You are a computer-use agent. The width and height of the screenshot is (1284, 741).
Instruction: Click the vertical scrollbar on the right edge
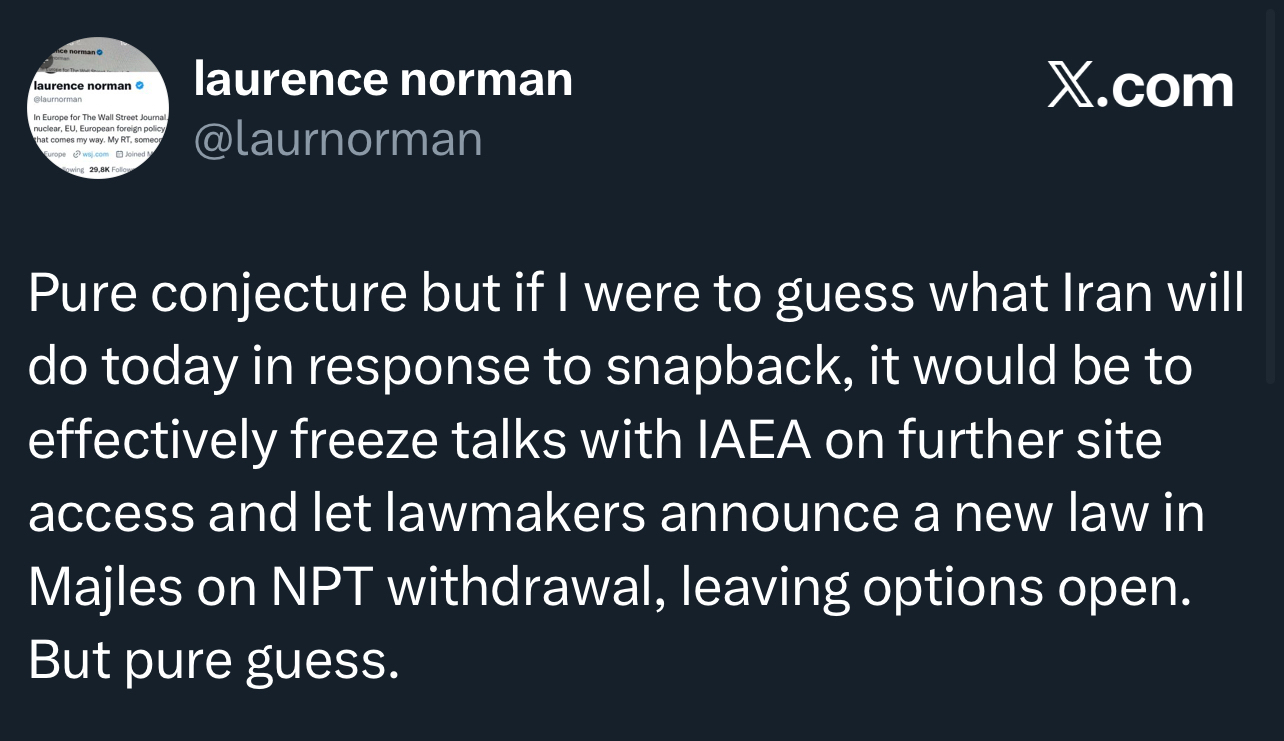click(1274, 200)
